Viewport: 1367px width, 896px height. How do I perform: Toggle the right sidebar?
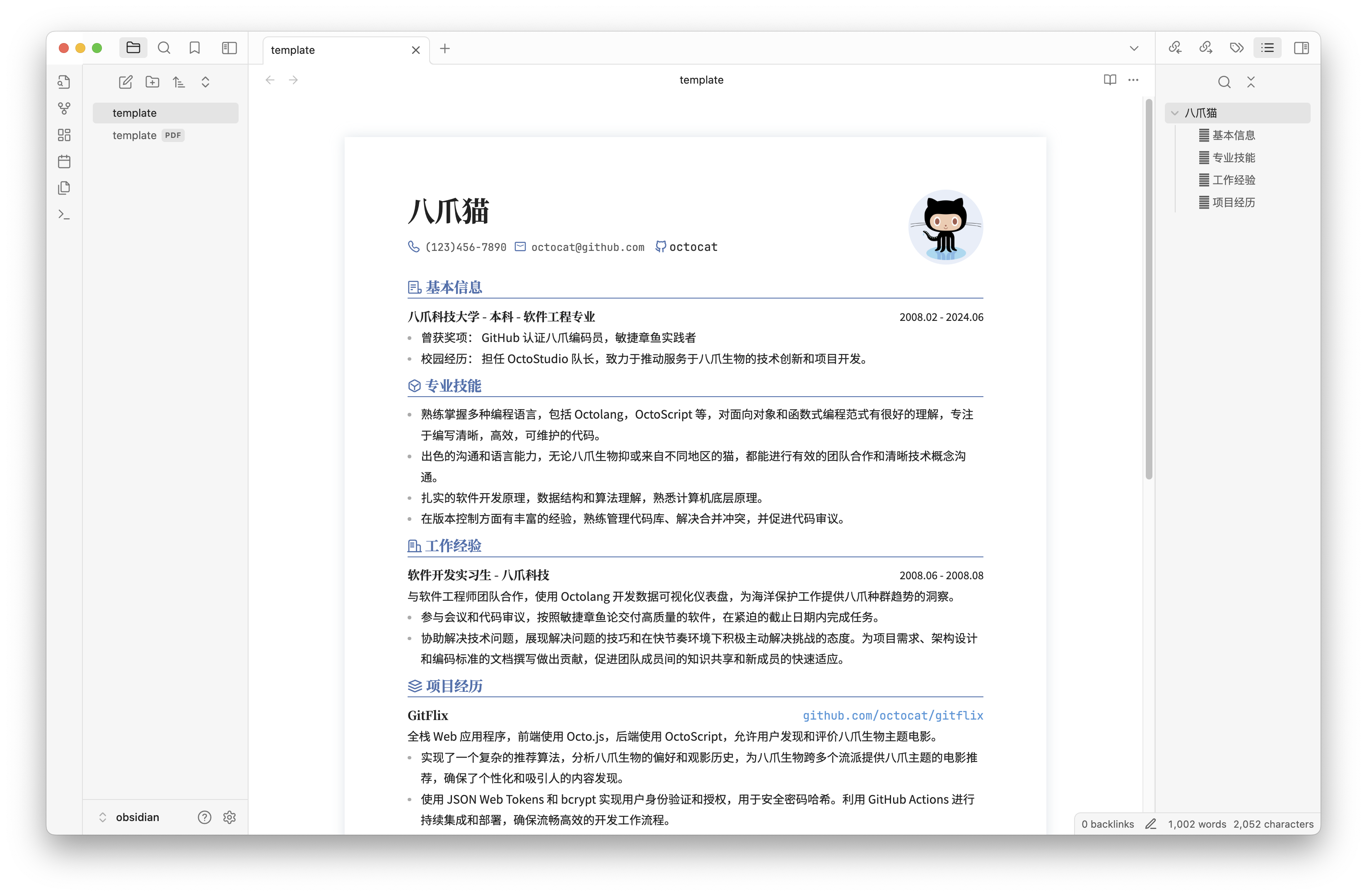click(x=1302, y=48)
